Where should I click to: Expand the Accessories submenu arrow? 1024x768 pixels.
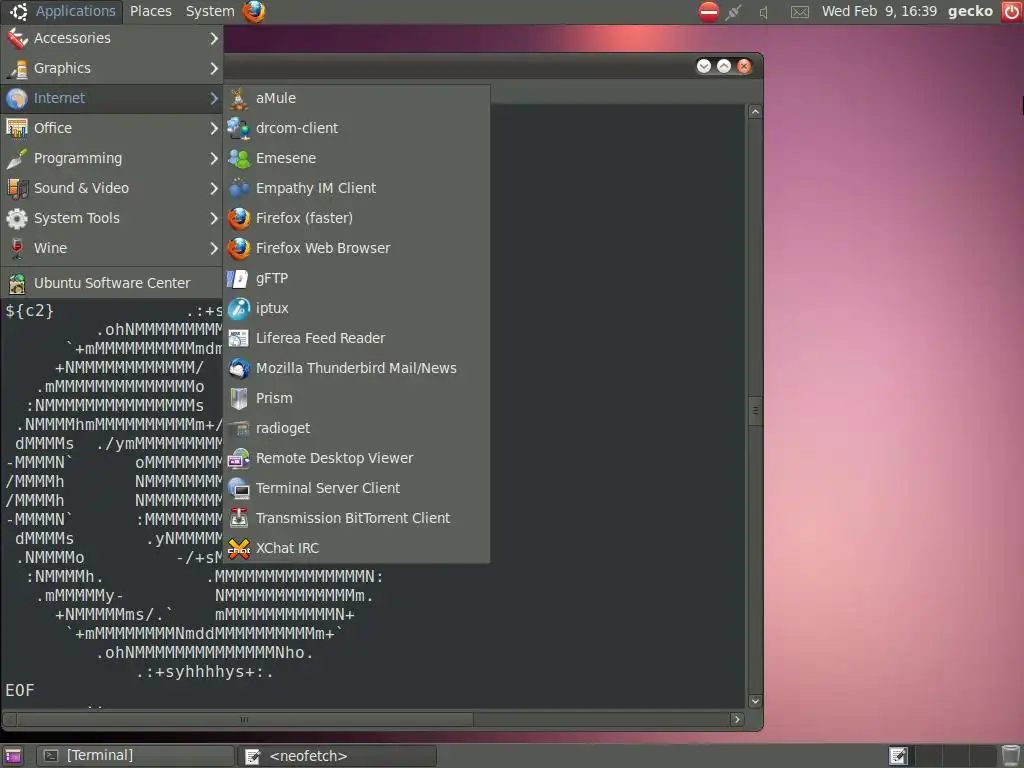[x=214, y=39]
